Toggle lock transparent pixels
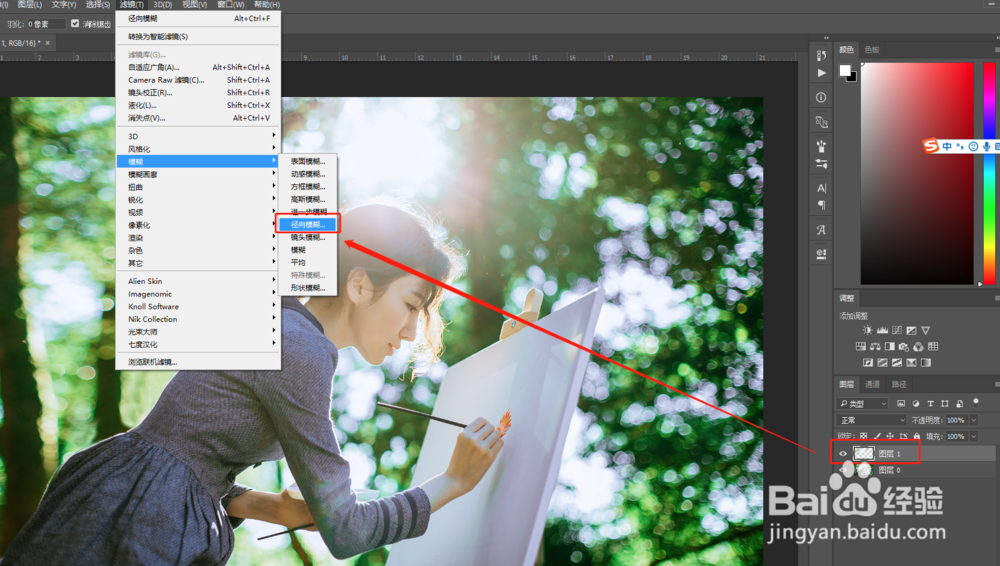This screenshot has height=566, width=1000. (x=864, y=436)
